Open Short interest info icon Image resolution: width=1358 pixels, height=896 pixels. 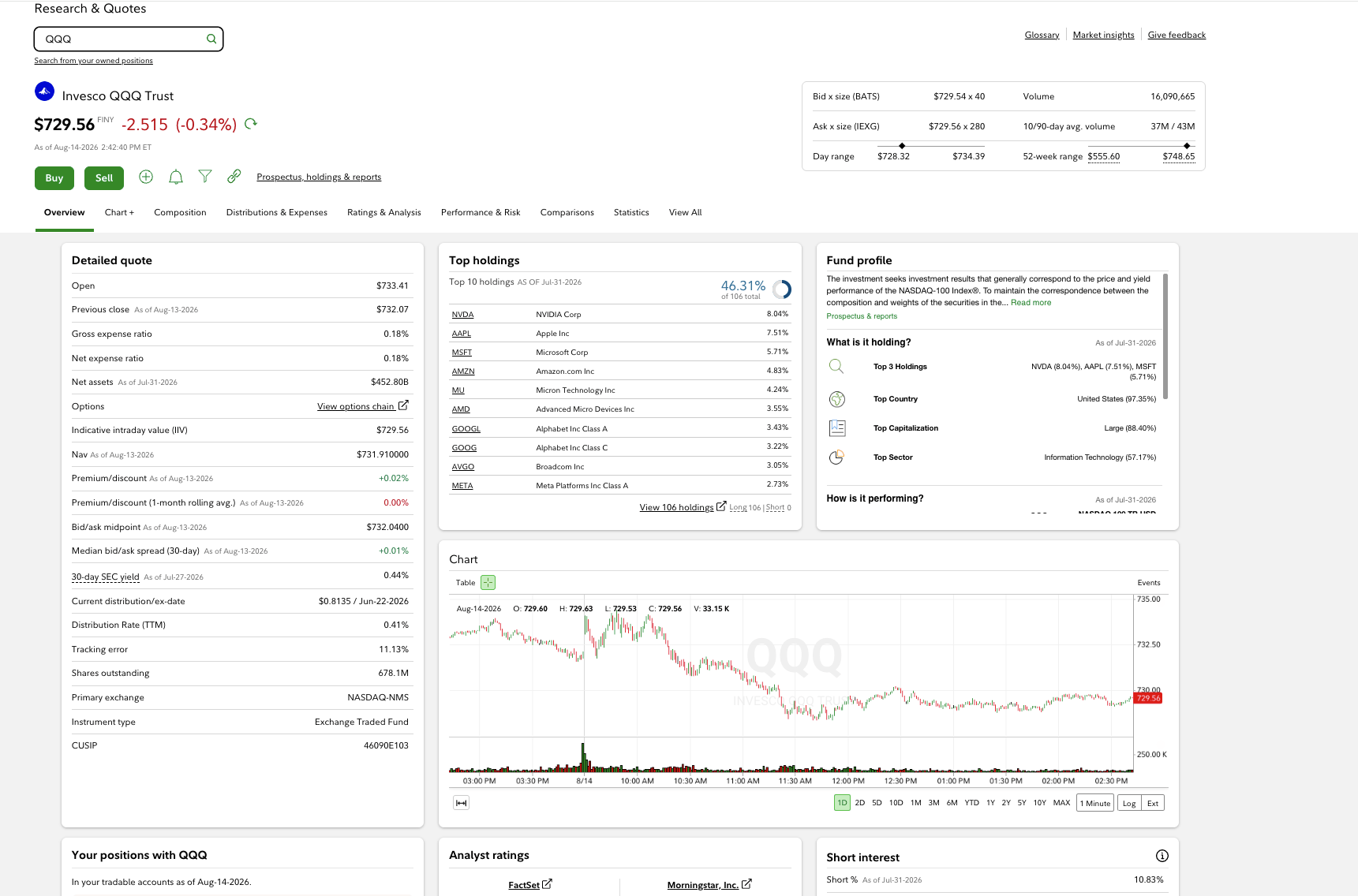(x=1162, y=856)
